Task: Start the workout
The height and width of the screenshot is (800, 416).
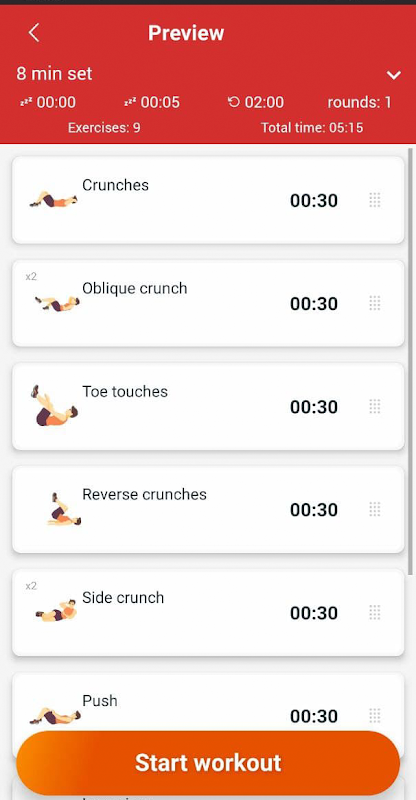Action: click(208, 762)
